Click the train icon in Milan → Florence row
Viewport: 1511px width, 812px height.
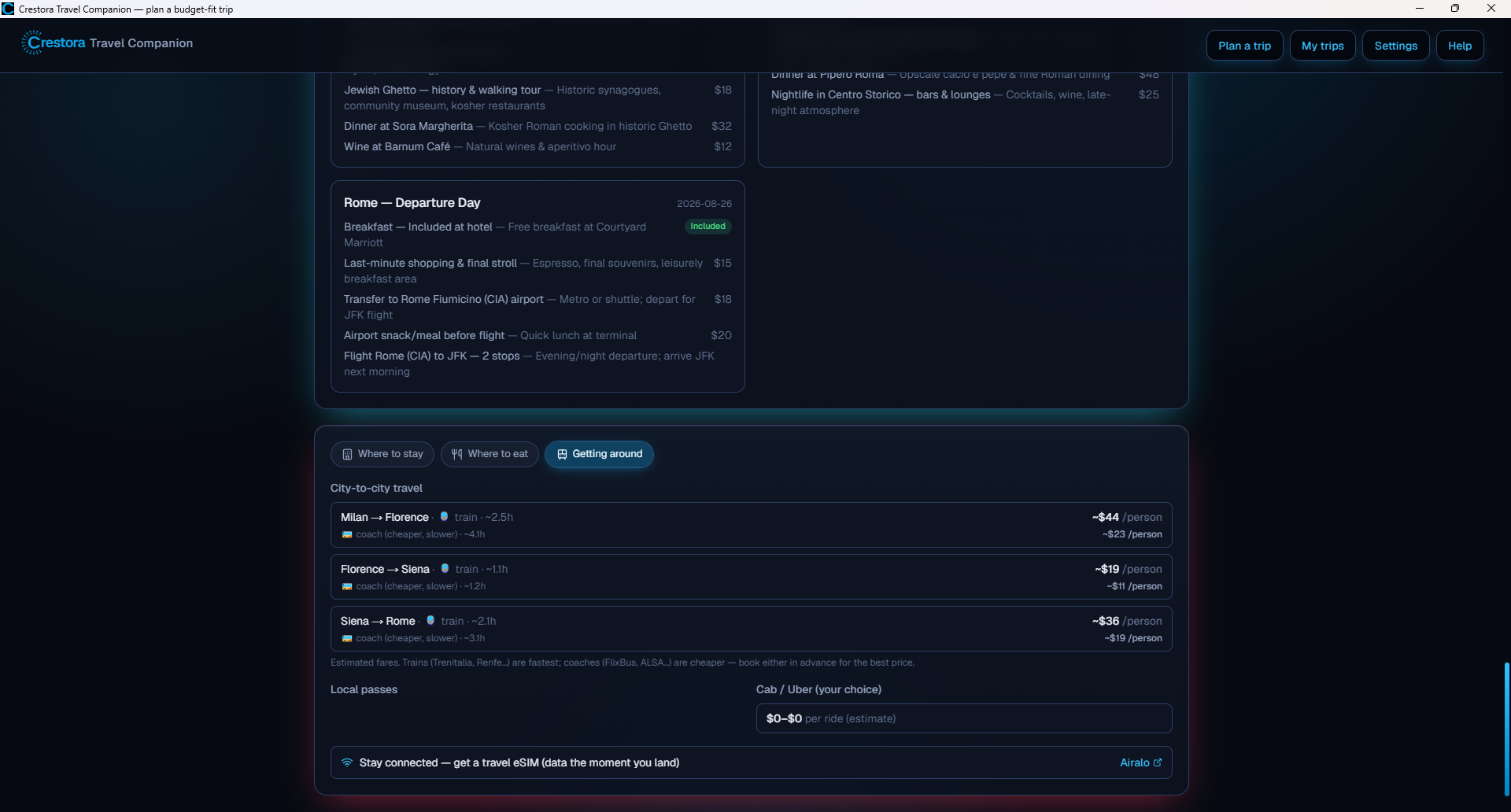444,517
